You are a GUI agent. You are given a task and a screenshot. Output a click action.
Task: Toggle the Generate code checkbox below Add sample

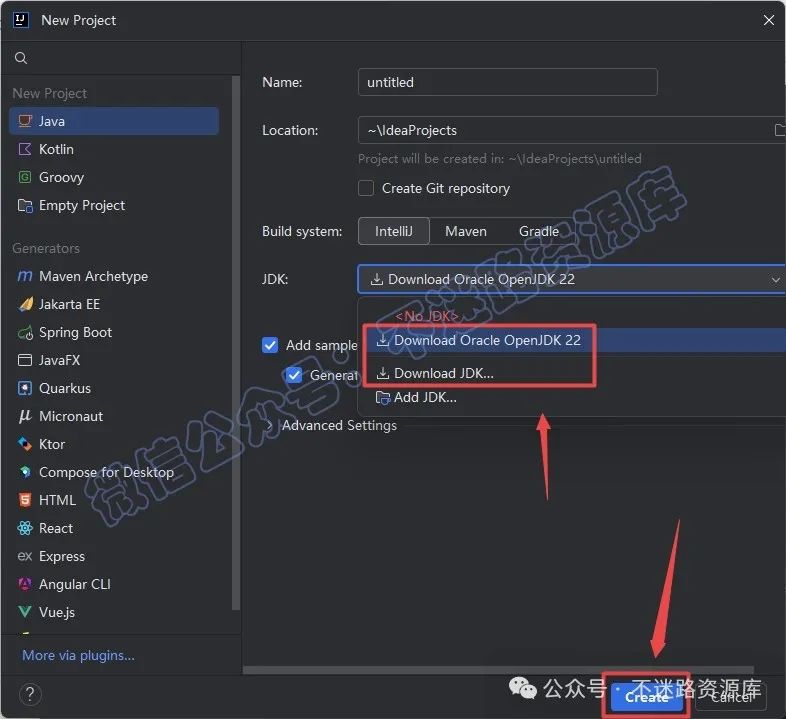(294, 375)
